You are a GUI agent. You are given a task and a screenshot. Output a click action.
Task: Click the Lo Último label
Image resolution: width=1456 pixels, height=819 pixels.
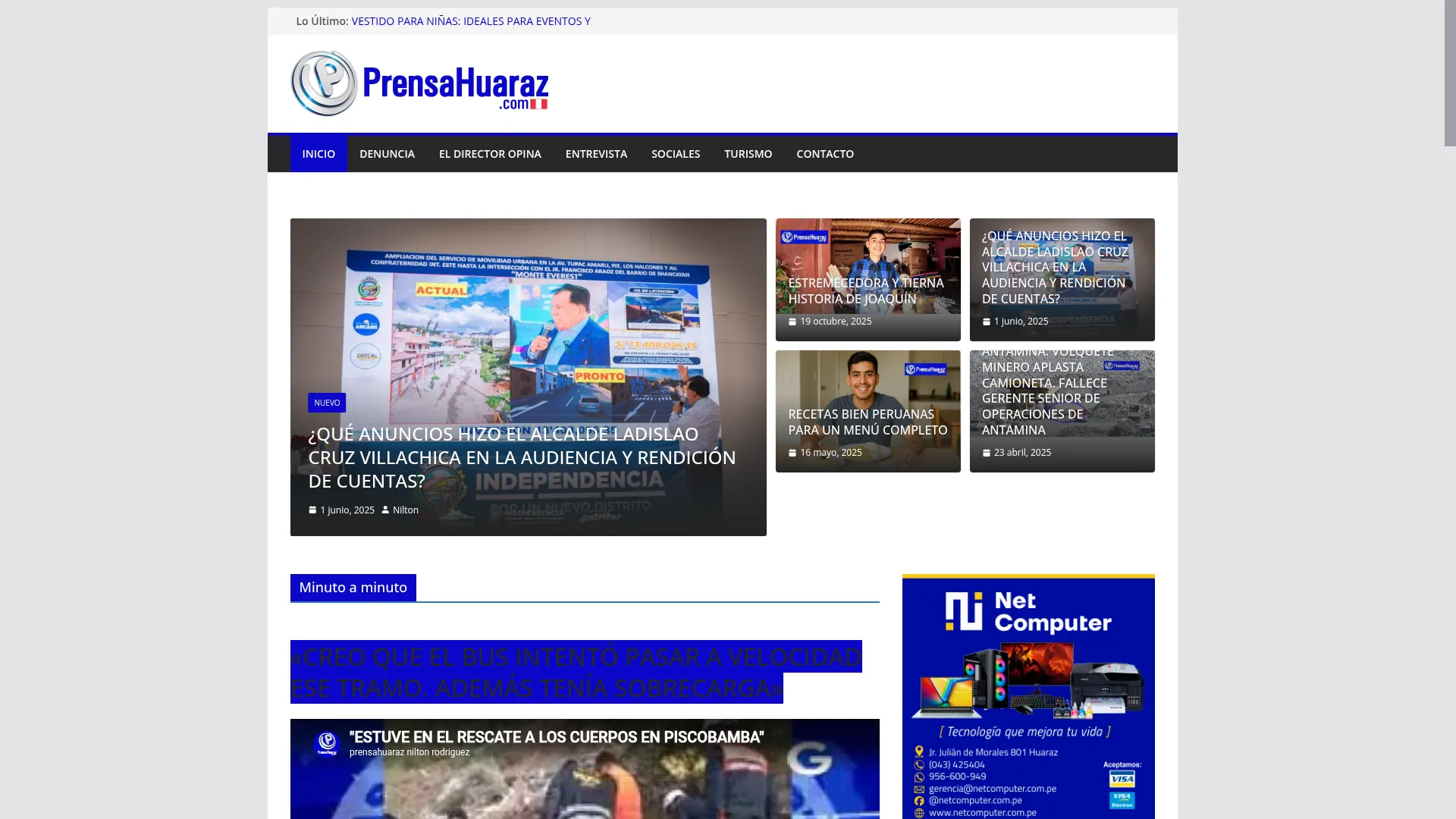(322, 21)
